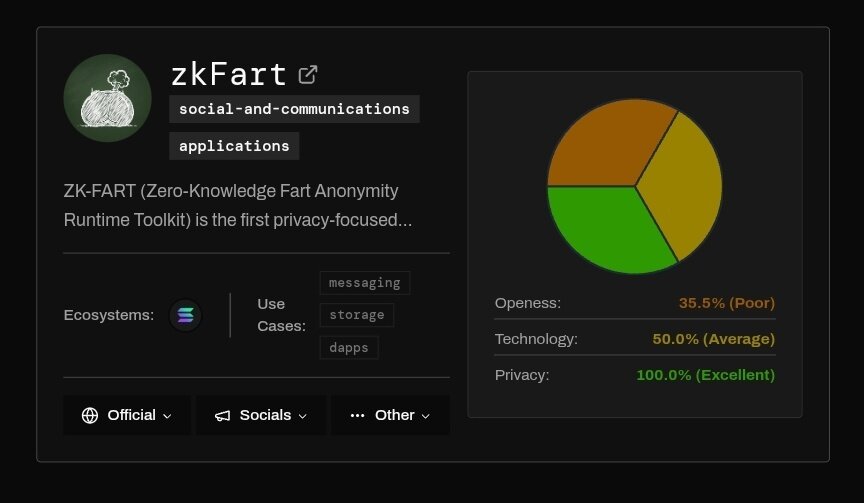The height and width of the screenshot is (503, 864).
Task: Click the three-dots icon beside Other
Action: [358, 415]
